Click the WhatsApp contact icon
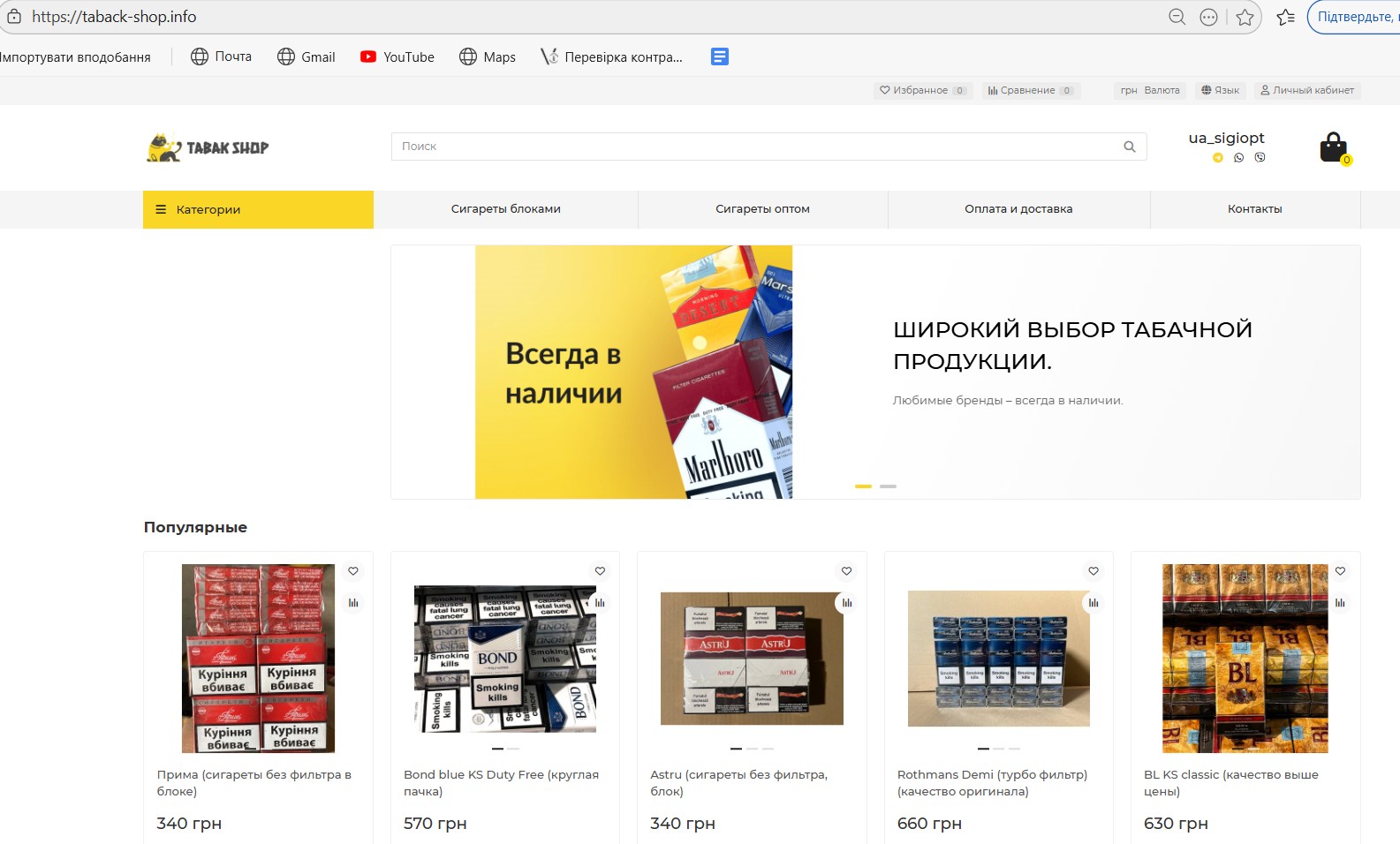 click(1238, 158)
